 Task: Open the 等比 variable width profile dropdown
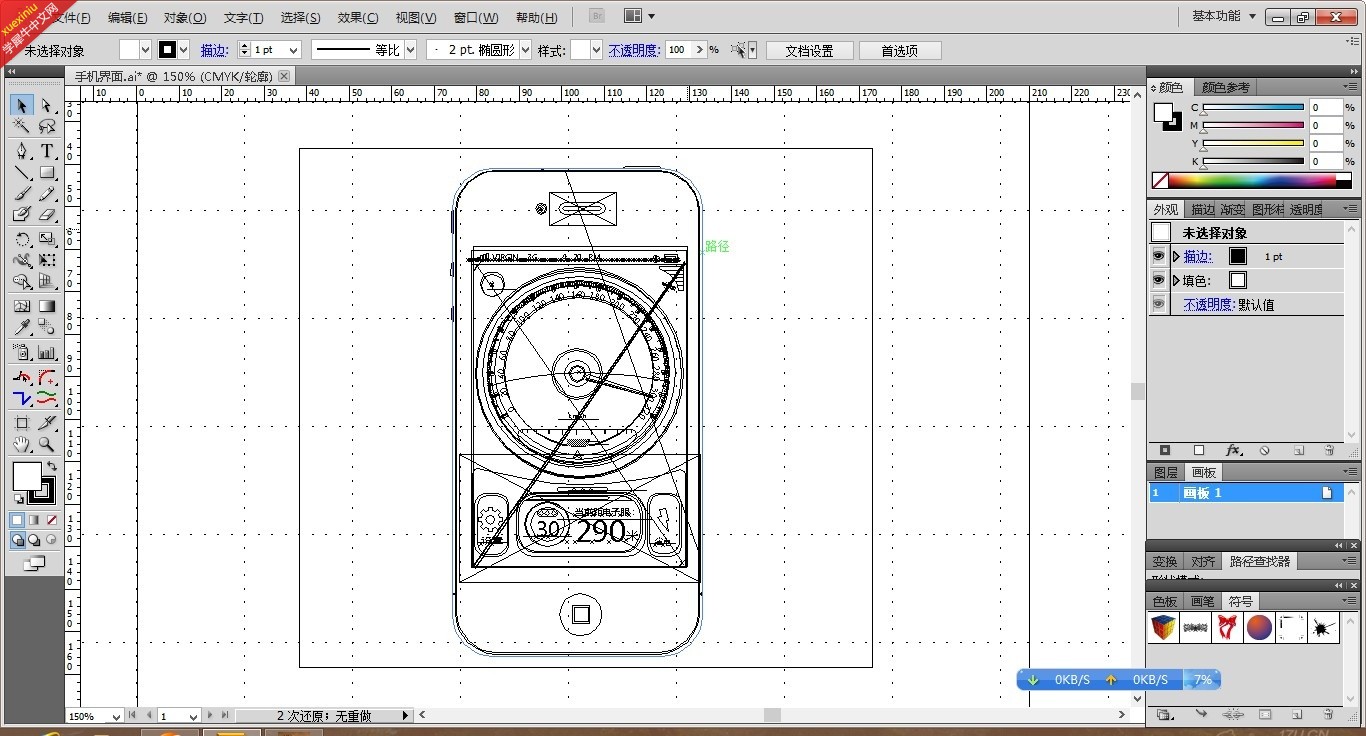click(x=410, y=50)
